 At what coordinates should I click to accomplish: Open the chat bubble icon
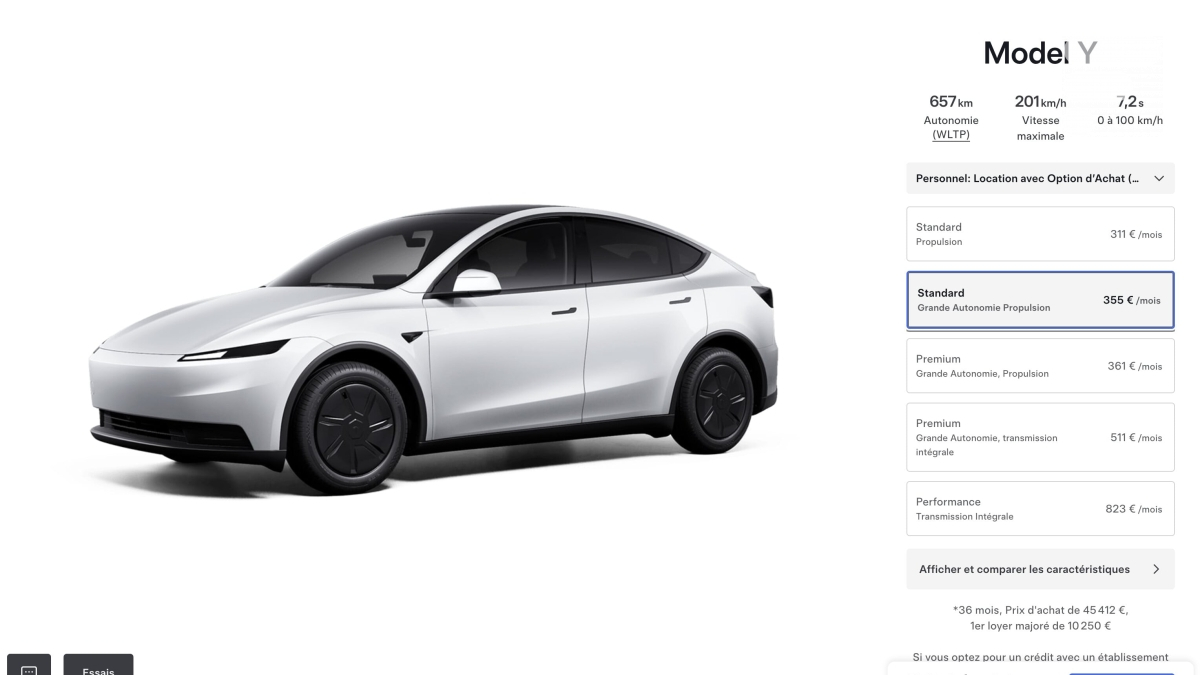click(29, 668)
